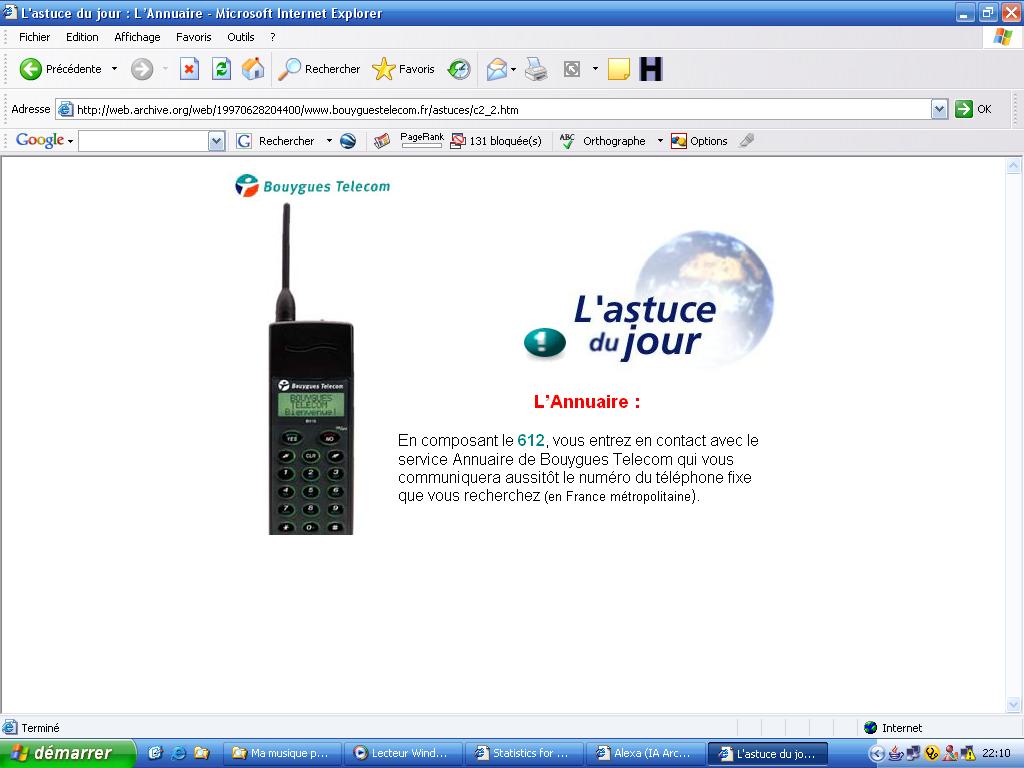Image resolution: width=1024 pixels, height=768 pixels.
Task: Expand hidden system tray icons
Action: [876, 754]
